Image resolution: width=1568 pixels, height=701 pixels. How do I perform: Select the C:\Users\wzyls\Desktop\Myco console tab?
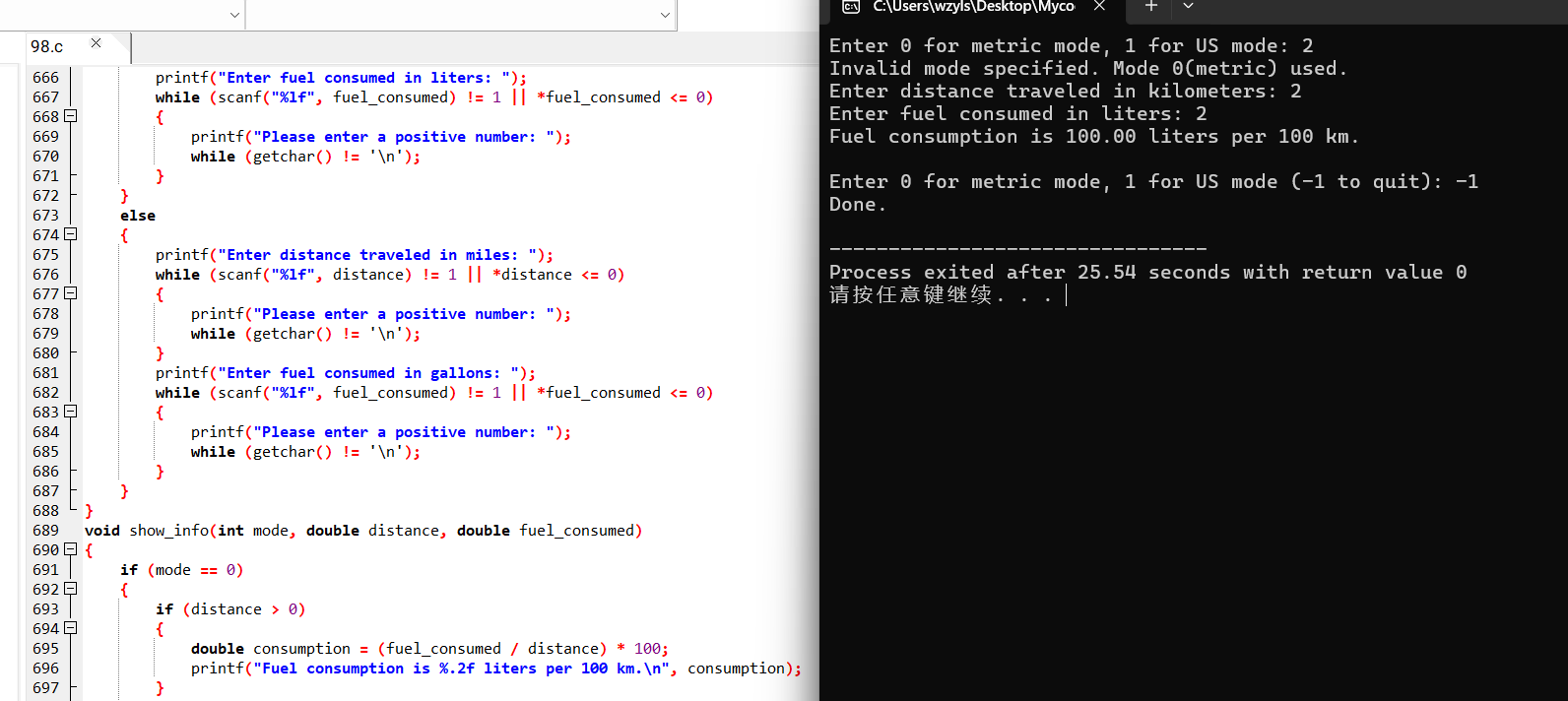(x=973, y=7)
